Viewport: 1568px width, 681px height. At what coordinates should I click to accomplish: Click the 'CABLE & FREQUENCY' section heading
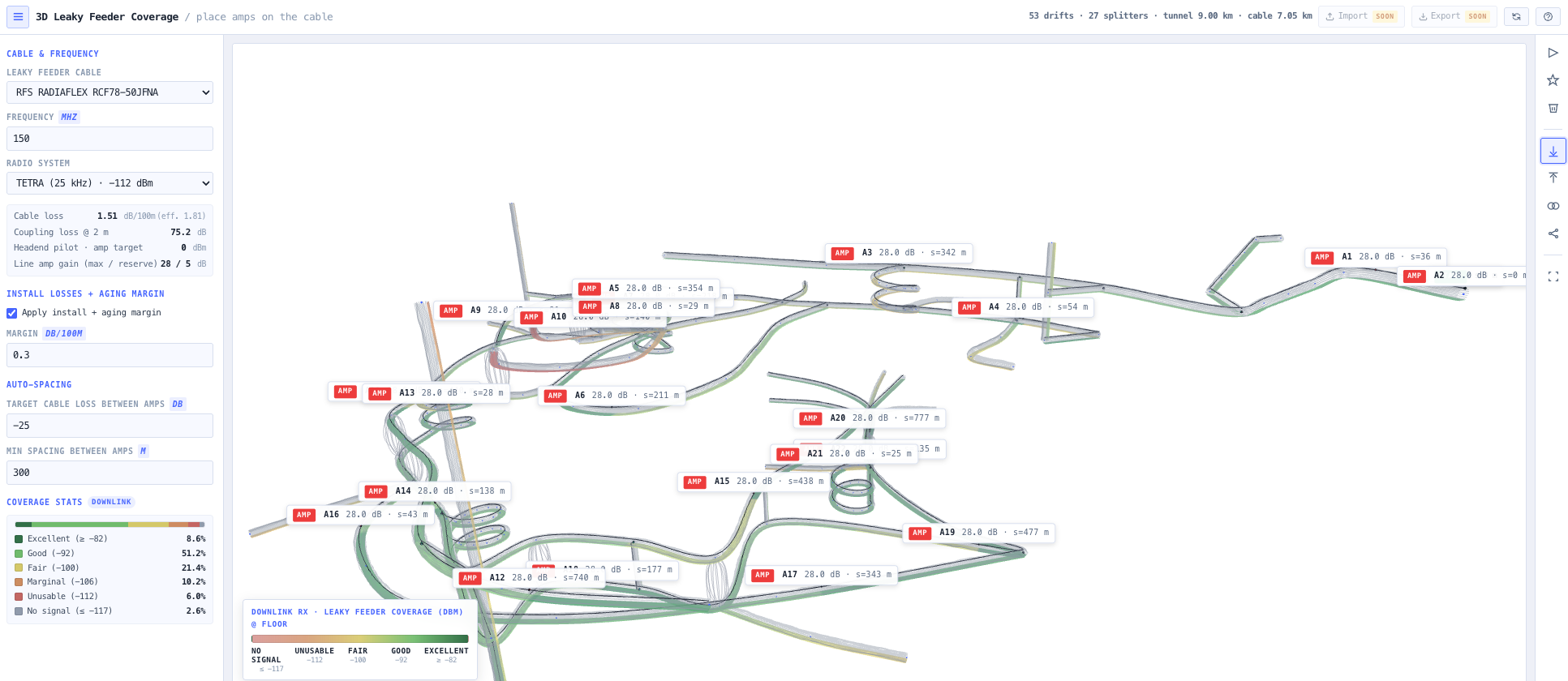[x=53, y=54]
